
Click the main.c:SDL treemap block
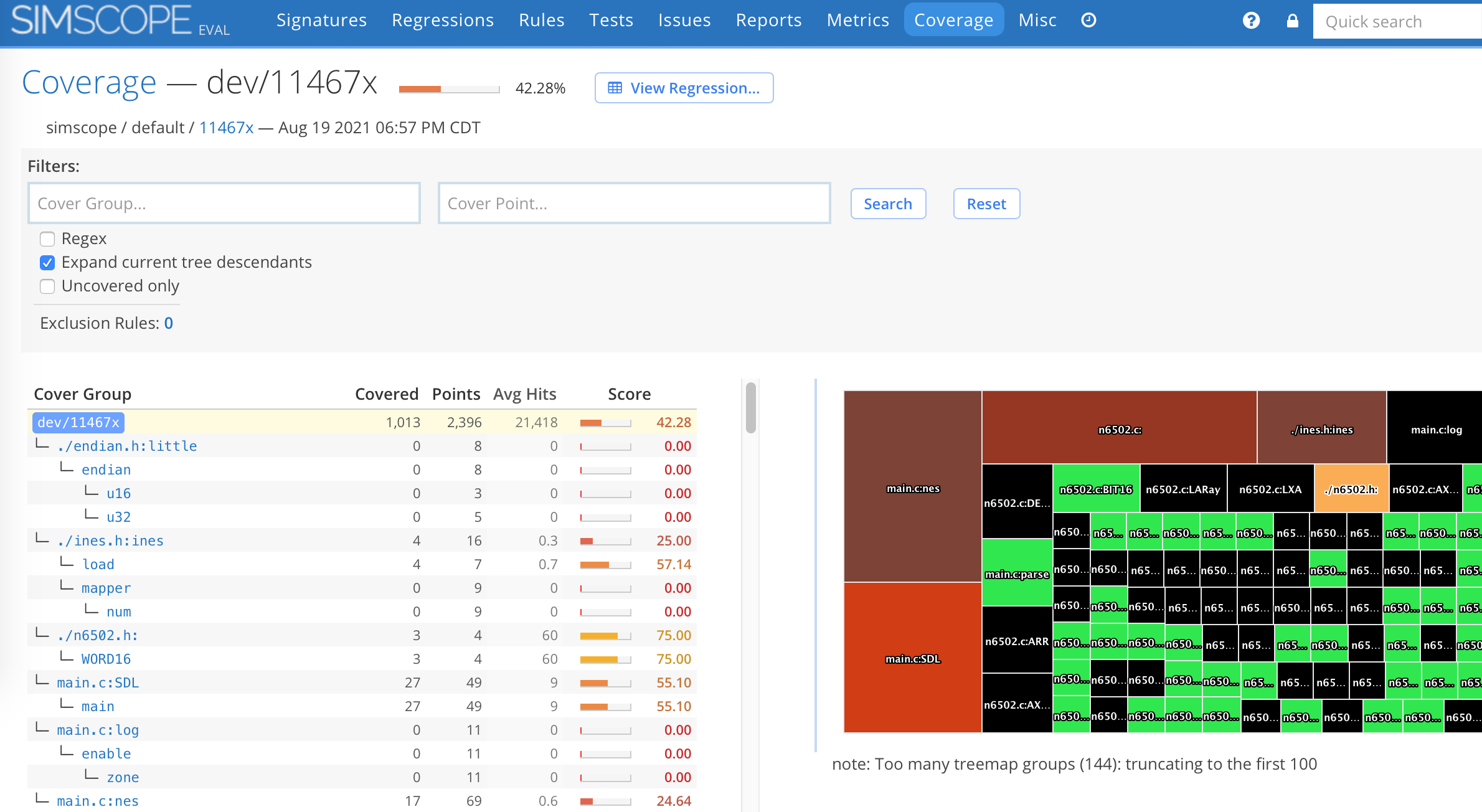pos(911,661)
